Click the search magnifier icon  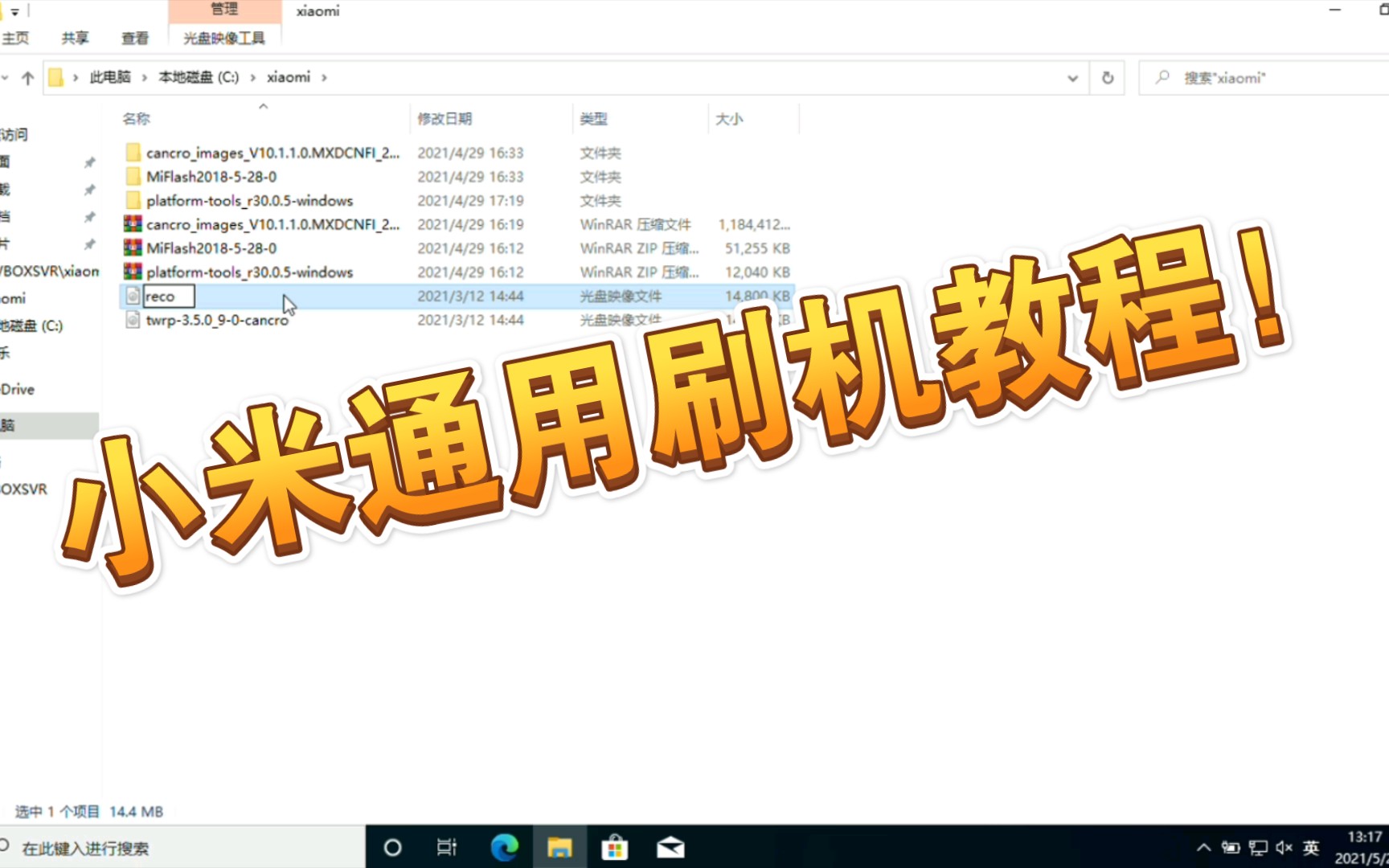(1162, 77)
